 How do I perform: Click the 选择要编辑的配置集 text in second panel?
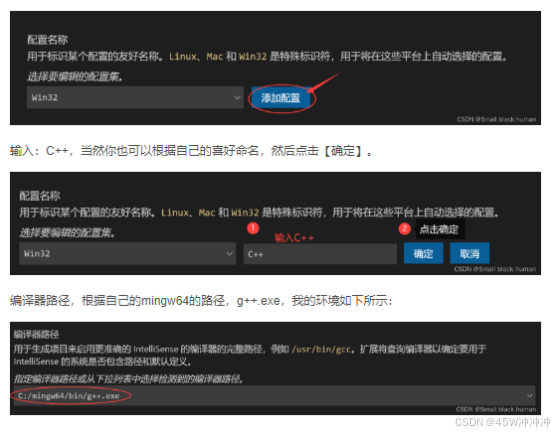tap(67, 232)
